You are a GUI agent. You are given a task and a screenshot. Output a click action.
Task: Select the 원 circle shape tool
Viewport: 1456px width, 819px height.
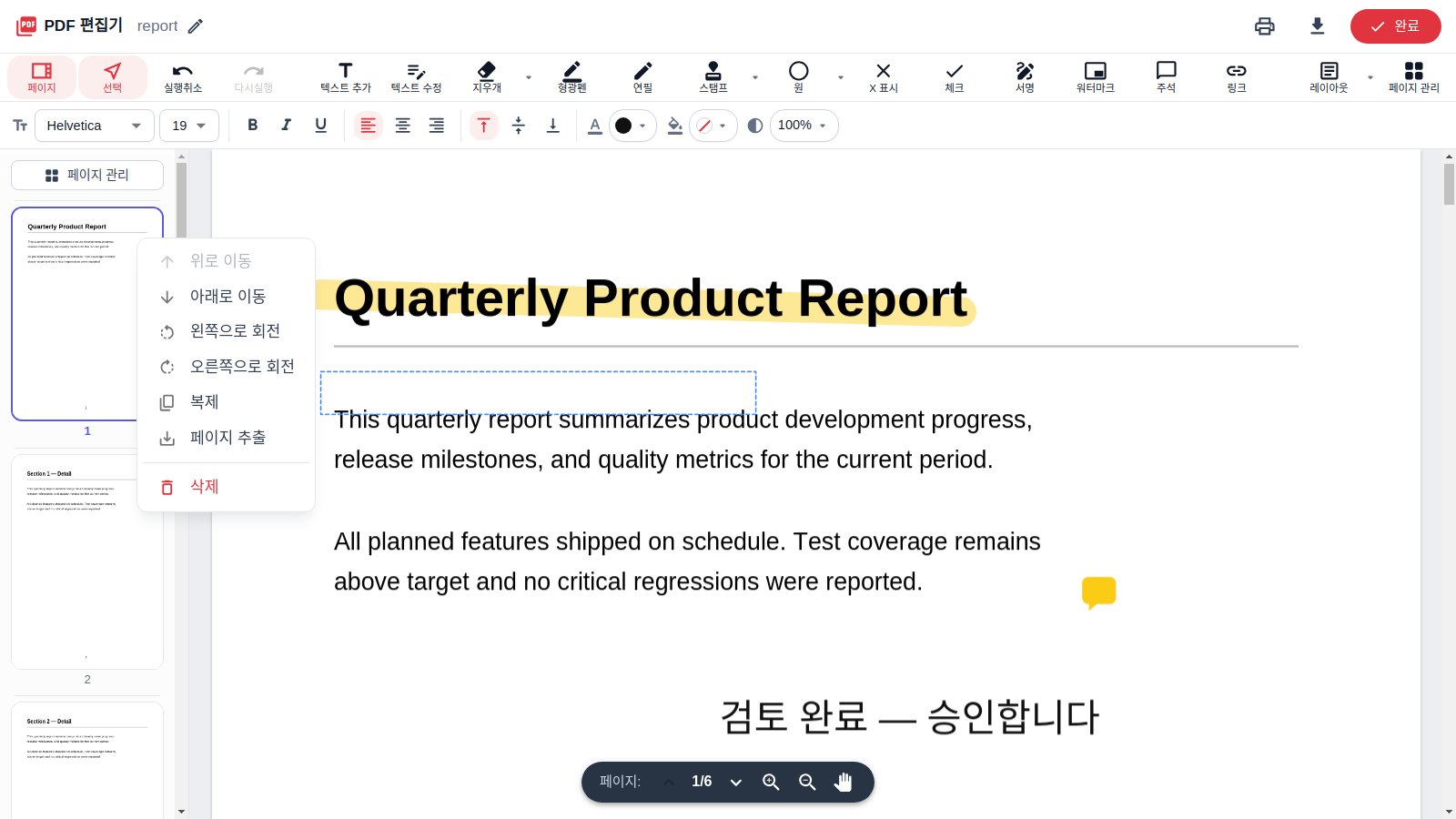[799, 77]
